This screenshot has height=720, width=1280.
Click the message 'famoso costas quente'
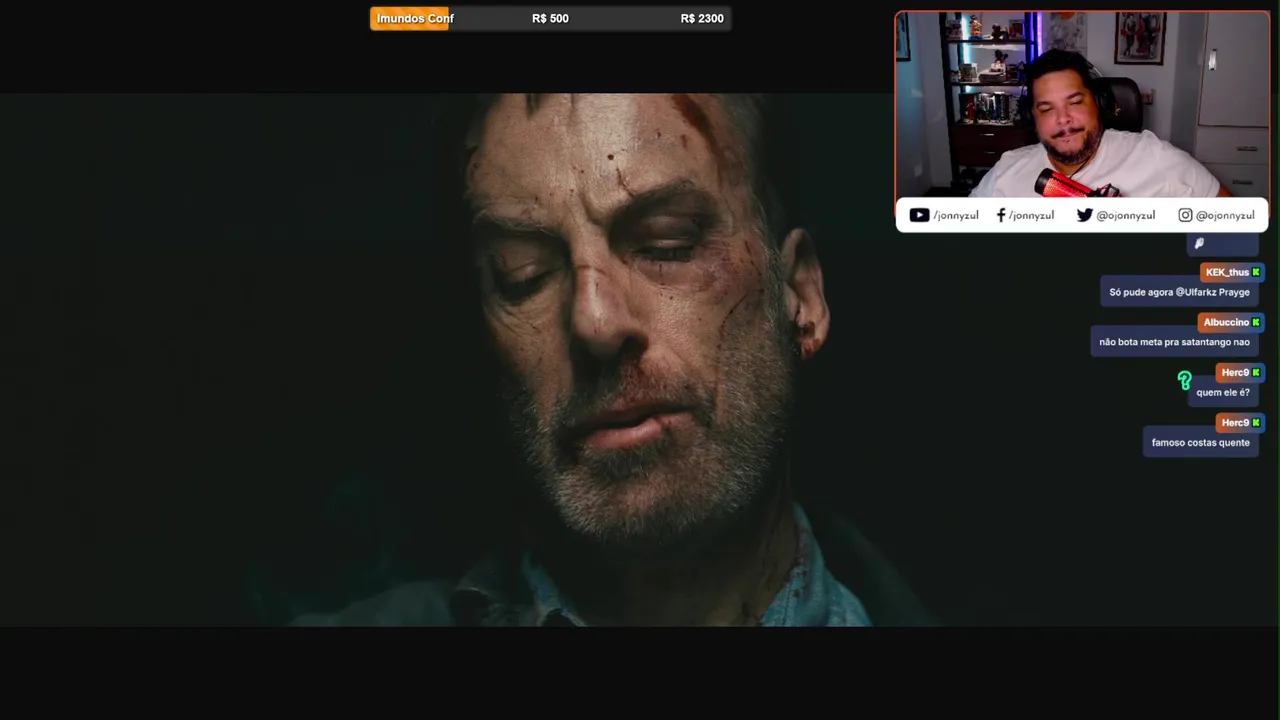[x=1200, y=442]
